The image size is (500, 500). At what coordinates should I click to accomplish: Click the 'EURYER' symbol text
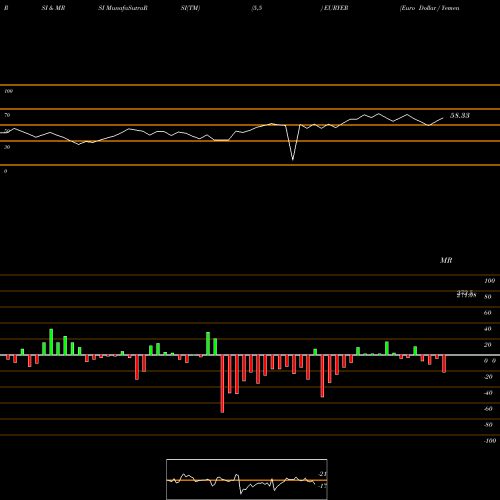tap(335, 8)
